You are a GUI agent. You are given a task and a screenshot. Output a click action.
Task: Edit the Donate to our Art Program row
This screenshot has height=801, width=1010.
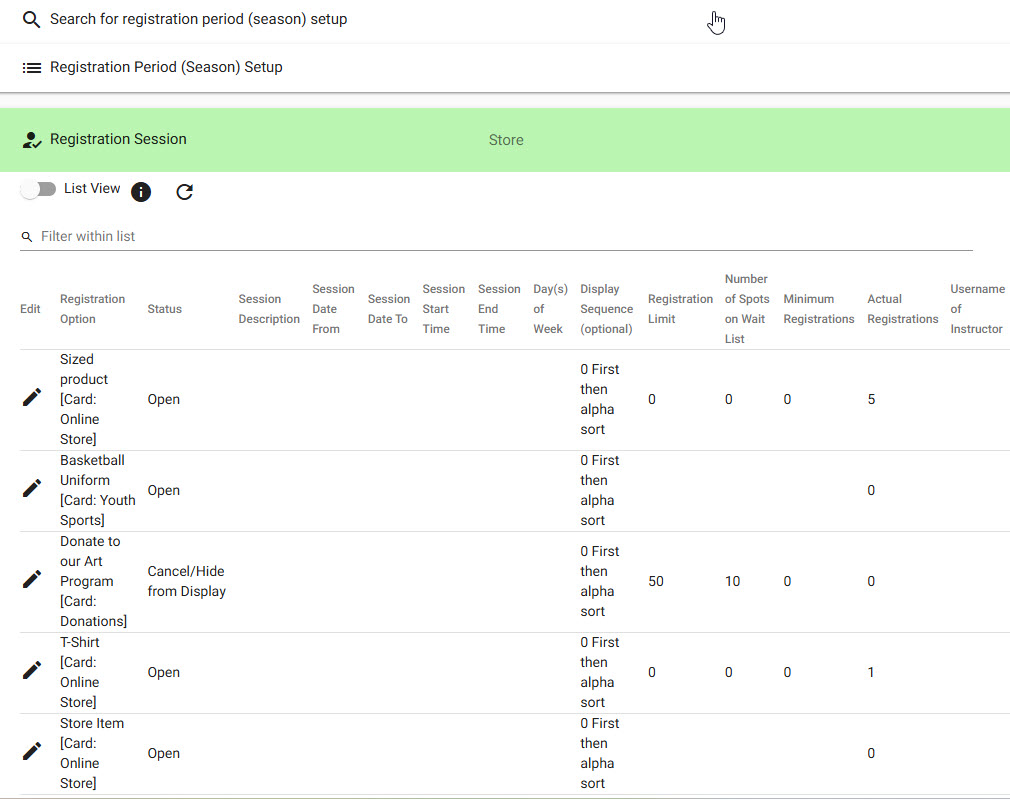click(32, 580)
